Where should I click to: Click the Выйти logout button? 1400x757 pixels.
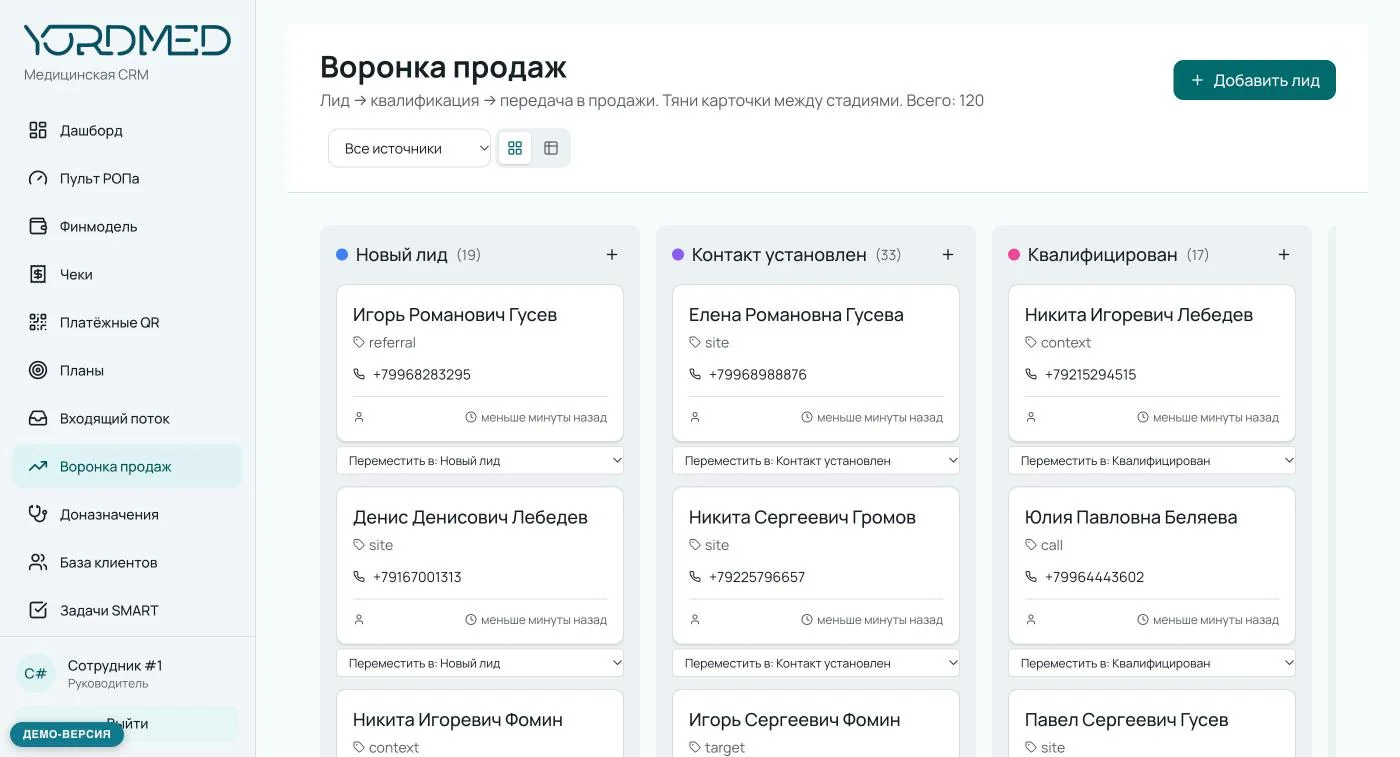tap(127, 724)
